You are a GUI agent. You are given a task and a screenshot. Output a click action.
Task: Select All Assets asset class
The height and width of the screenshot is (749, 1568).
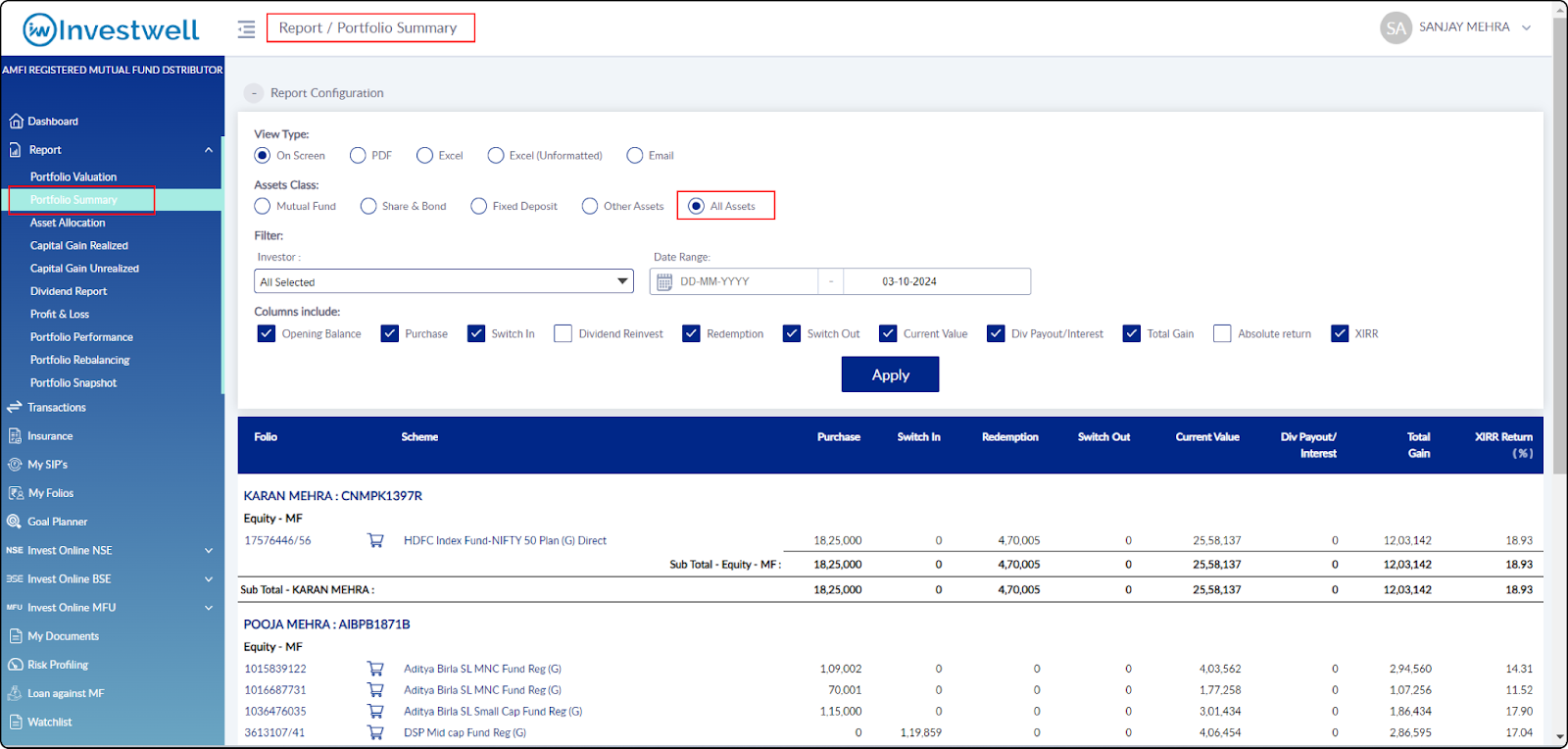tap(696, 206)
